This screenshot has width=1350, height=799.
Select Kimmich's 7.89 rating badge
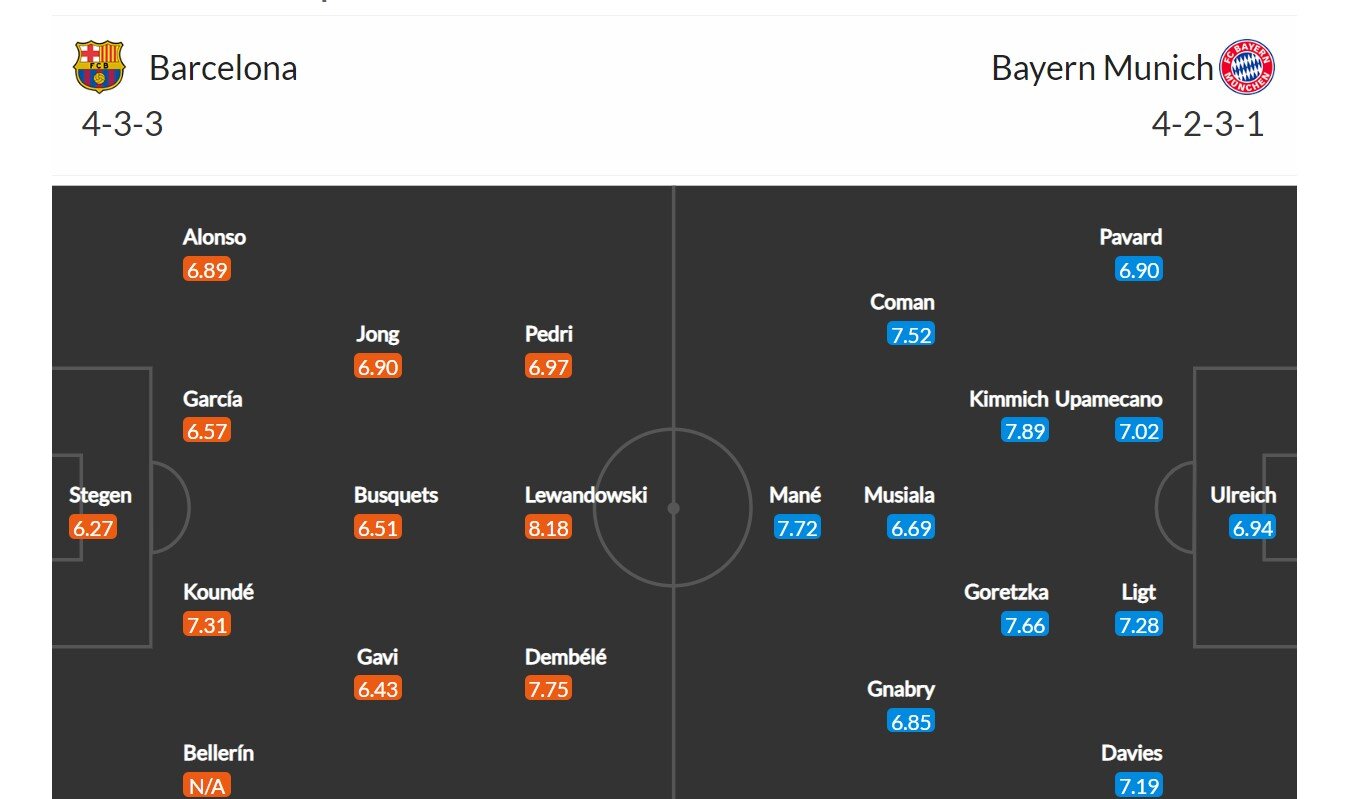coord(1025,431)
